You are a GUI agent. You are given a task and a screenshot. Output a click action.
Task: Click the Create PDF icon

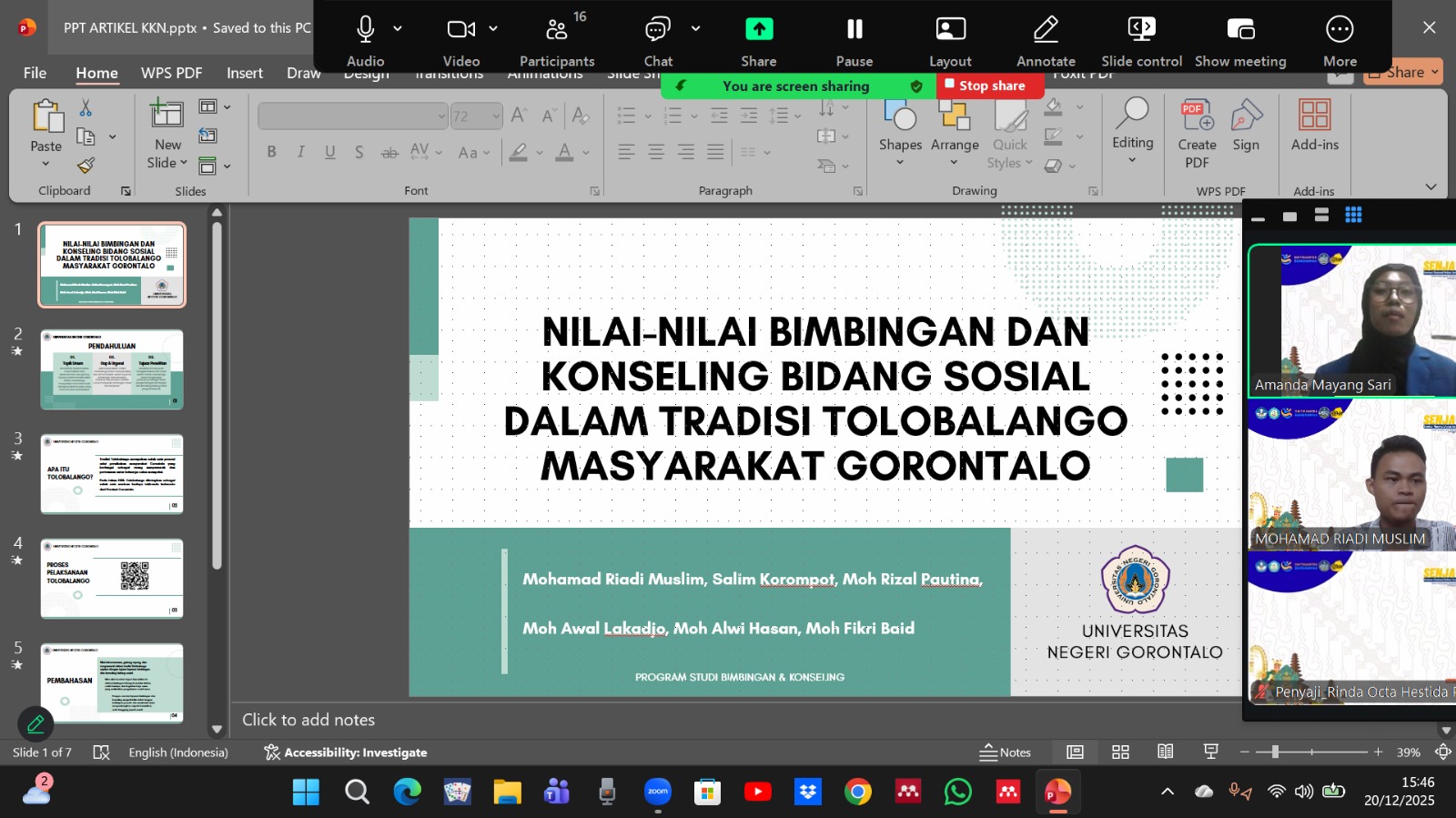[x=1197, y=116]
